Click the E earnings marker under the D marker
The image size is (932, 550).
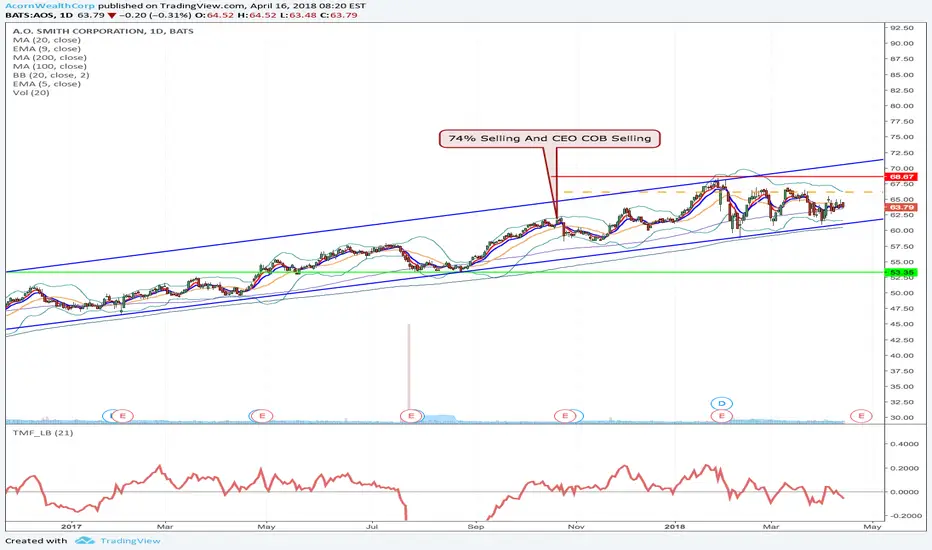tap(722, 416)
